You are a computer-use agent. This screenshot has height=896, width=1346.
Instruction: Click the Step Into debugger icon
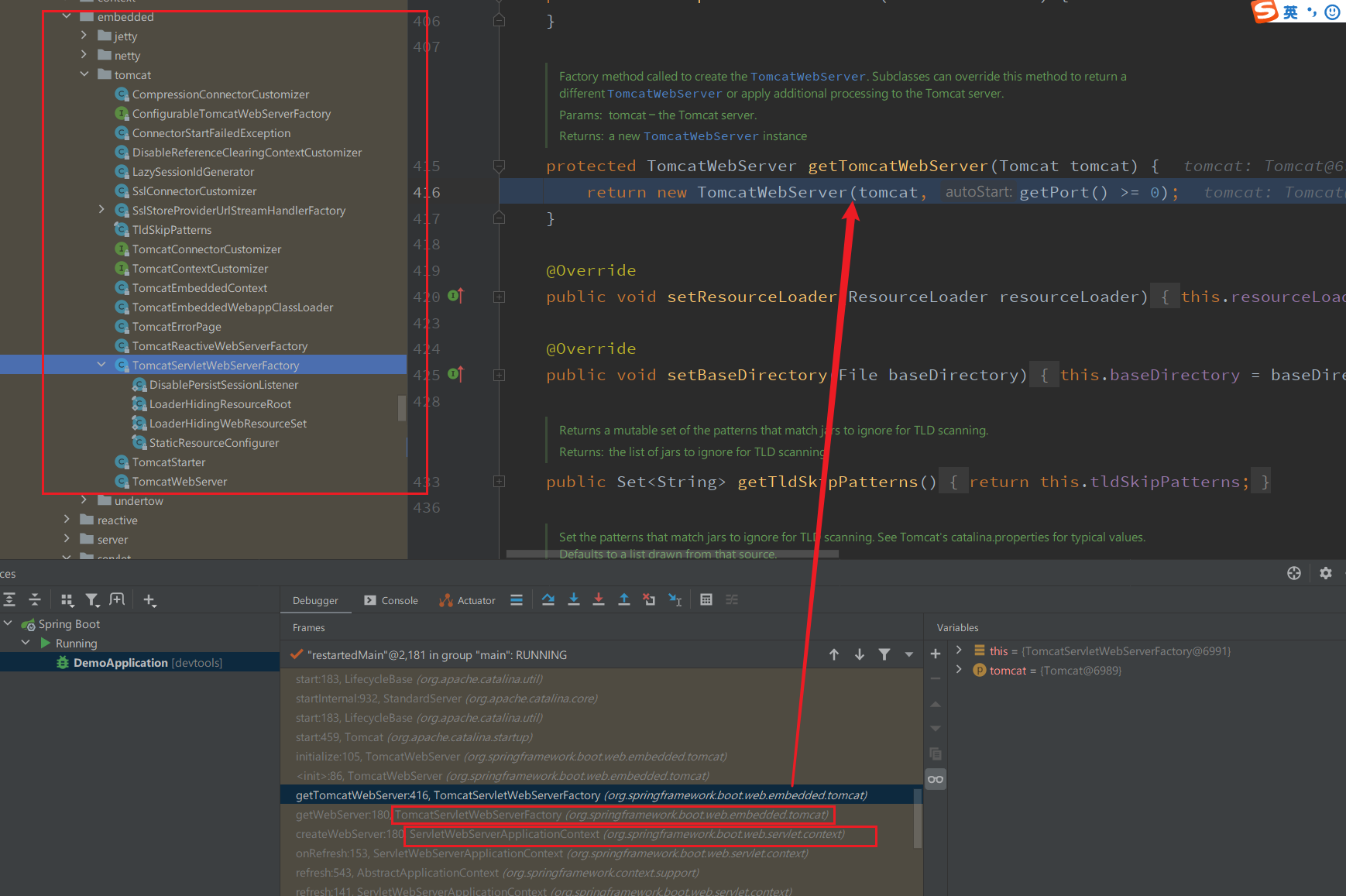pyautogui.click(x=574, y=599)
